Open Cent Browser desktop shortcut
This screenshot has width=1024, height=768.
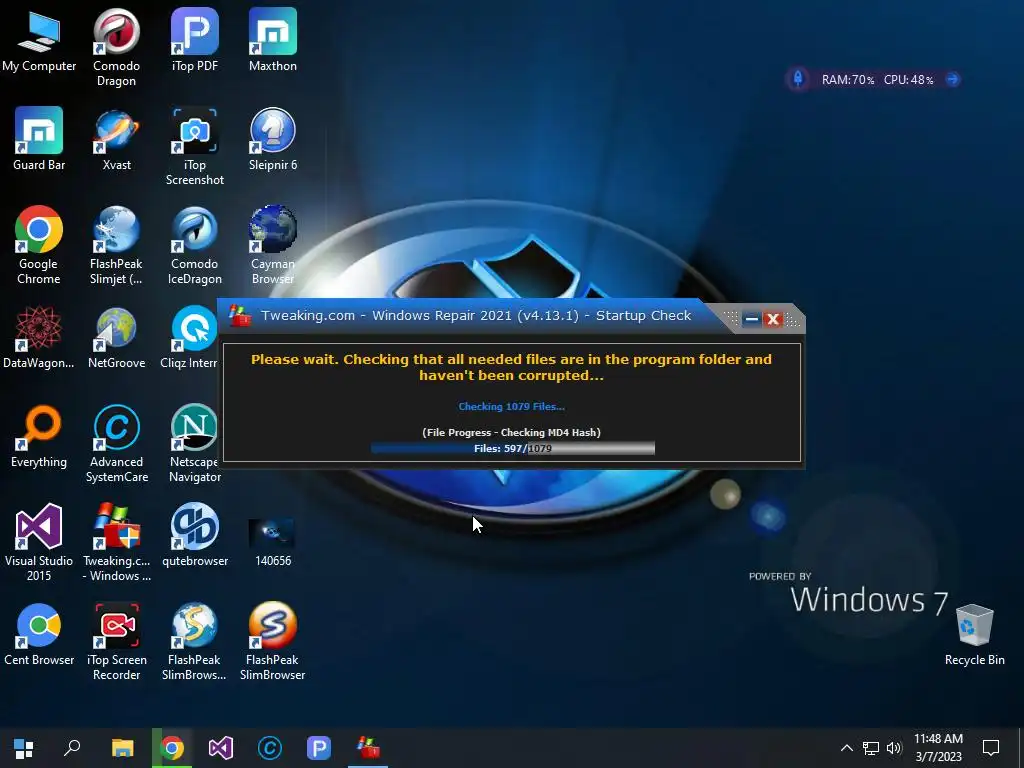click(39, 635)
